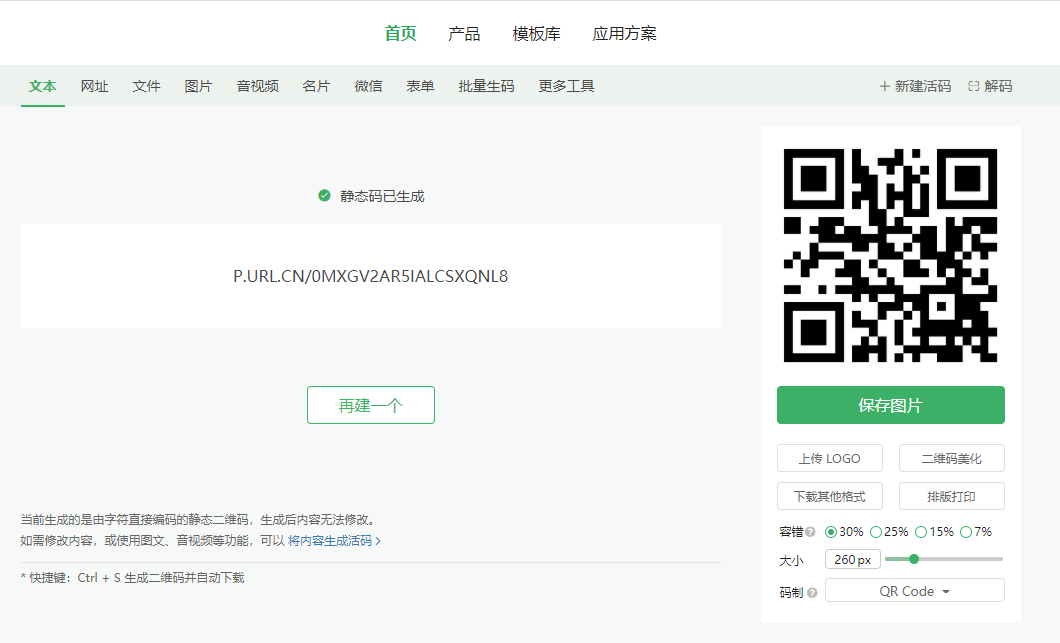1060x643 pixels.
Task: Switch to the 批量生码 tab
Action: pyautogui.click(x=486, y=87)
